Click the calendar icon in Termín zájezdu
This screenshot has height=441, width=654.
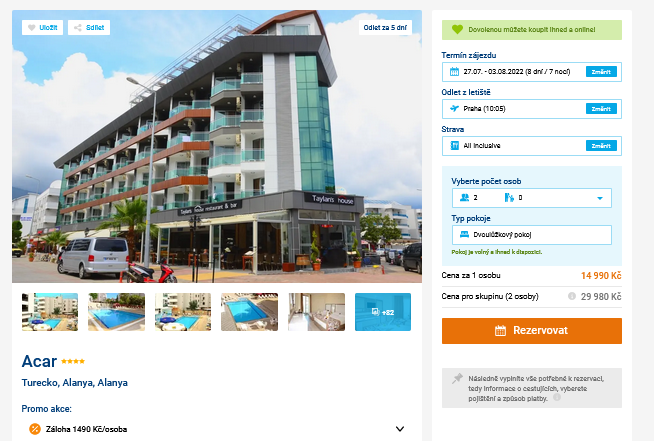point(454,72)
